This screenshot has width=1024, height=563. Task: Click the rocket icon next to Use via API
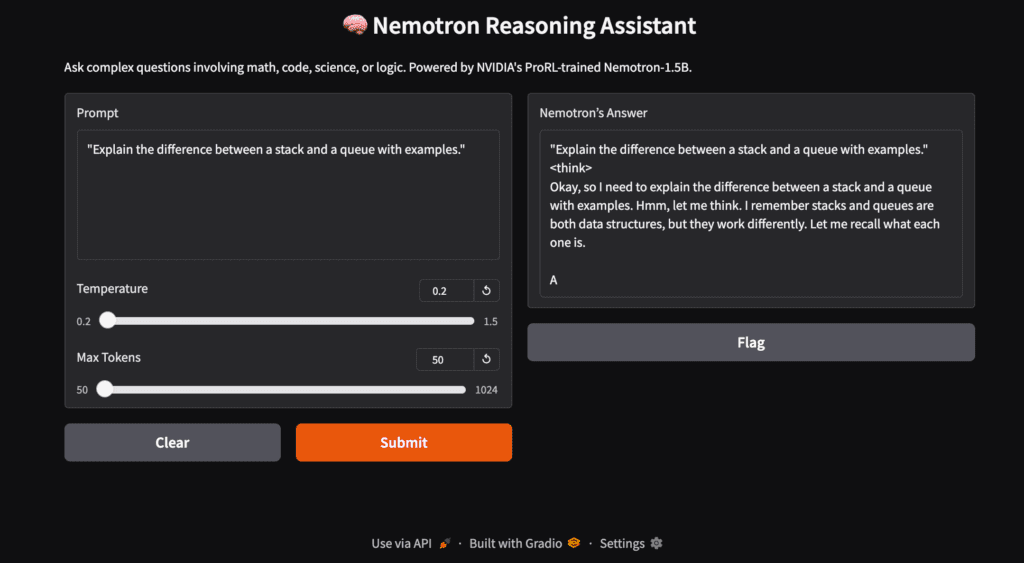(445, 543)
